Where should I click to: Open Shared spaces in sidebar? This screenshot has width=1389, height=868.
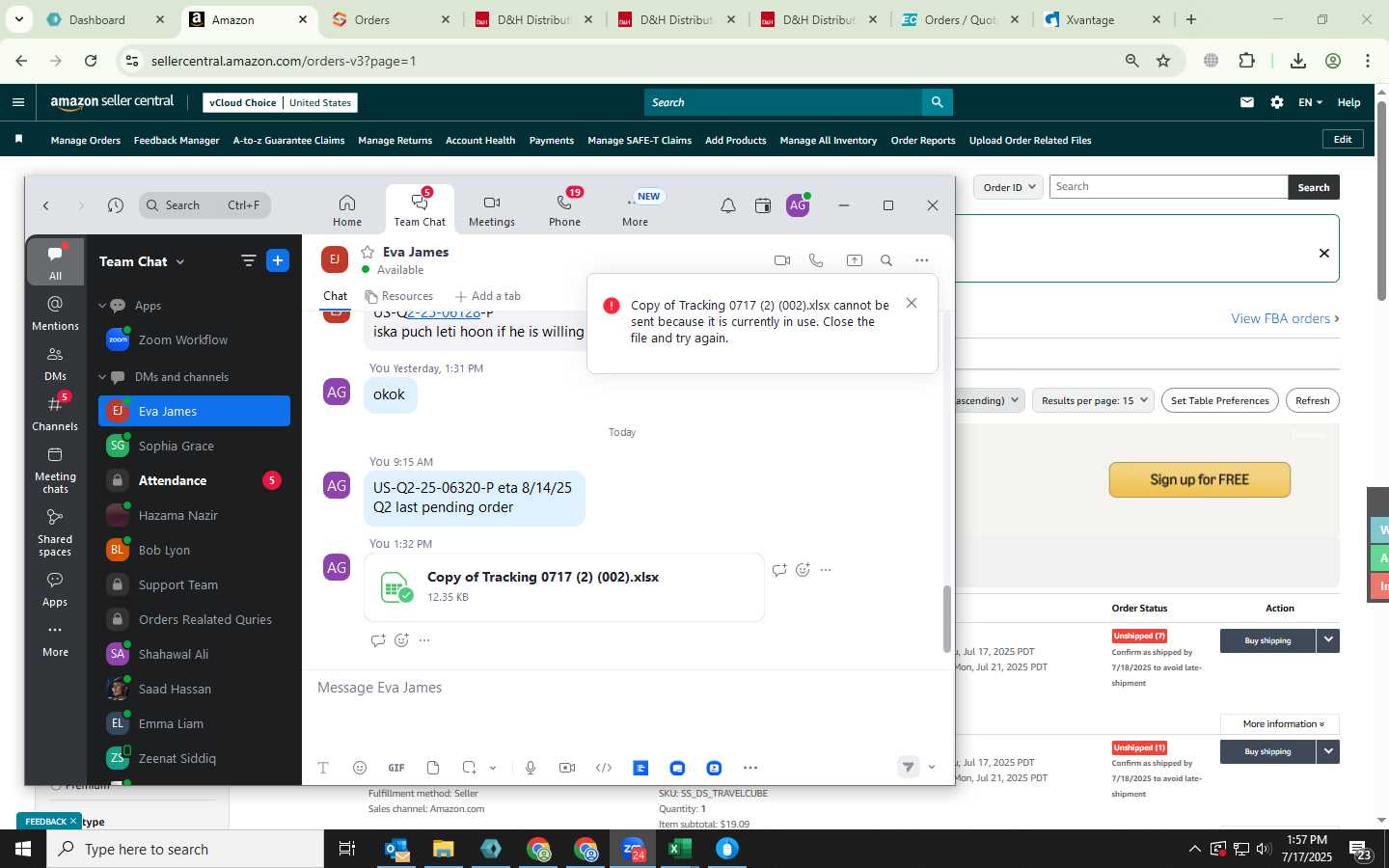tap(55, 532)
